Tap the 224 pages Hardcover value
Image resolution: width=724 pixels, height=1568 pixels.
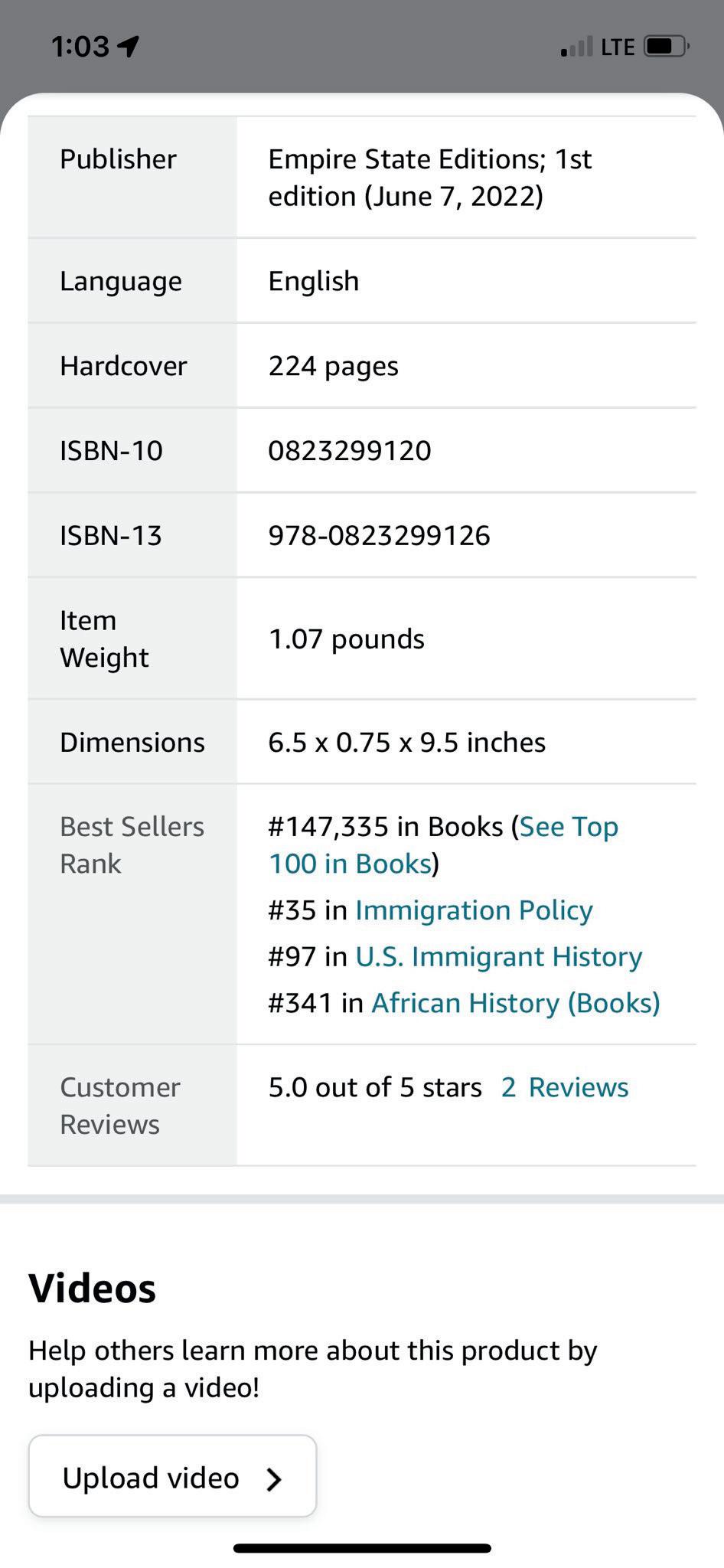[x=333, y=366]
